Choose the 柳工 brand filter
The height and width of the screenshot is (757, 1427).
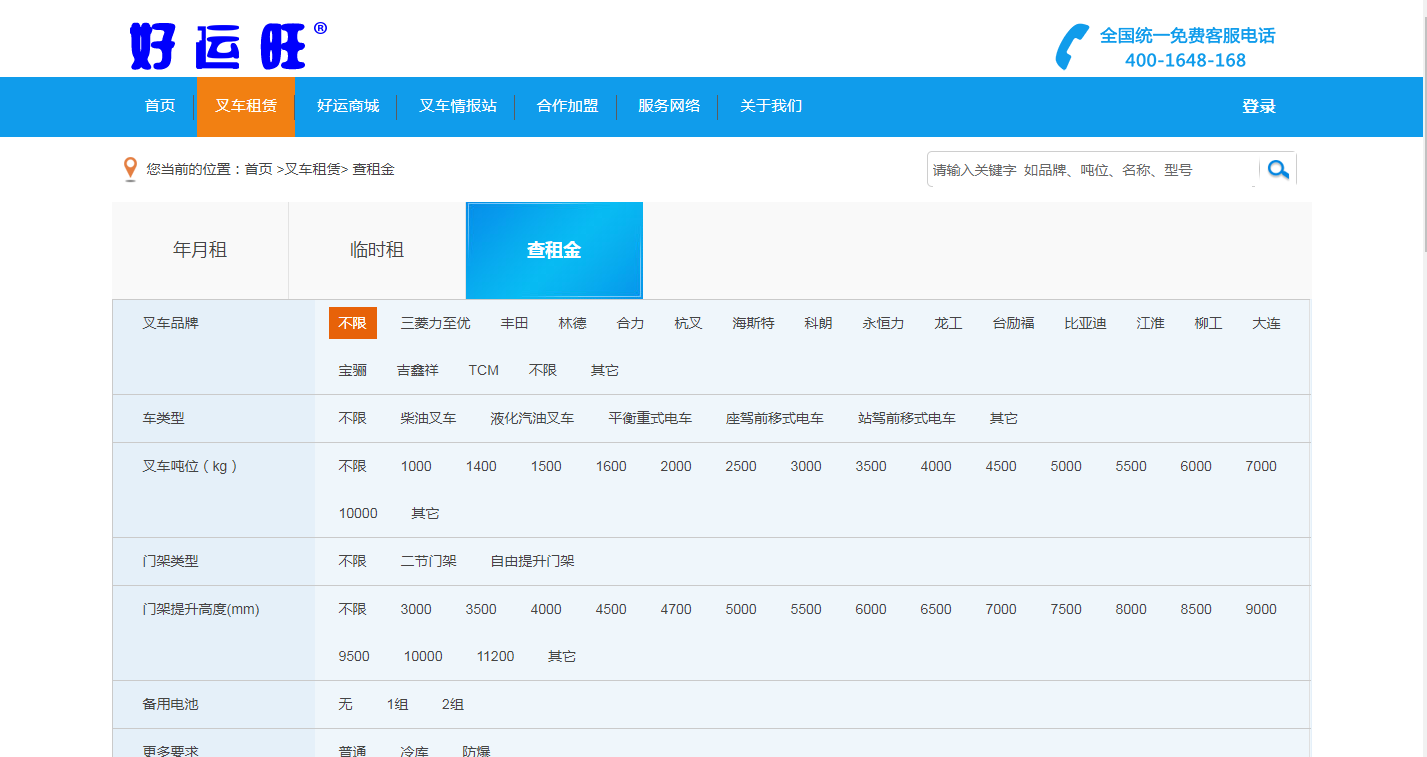pyautogui.click(x=1209, y=323)
